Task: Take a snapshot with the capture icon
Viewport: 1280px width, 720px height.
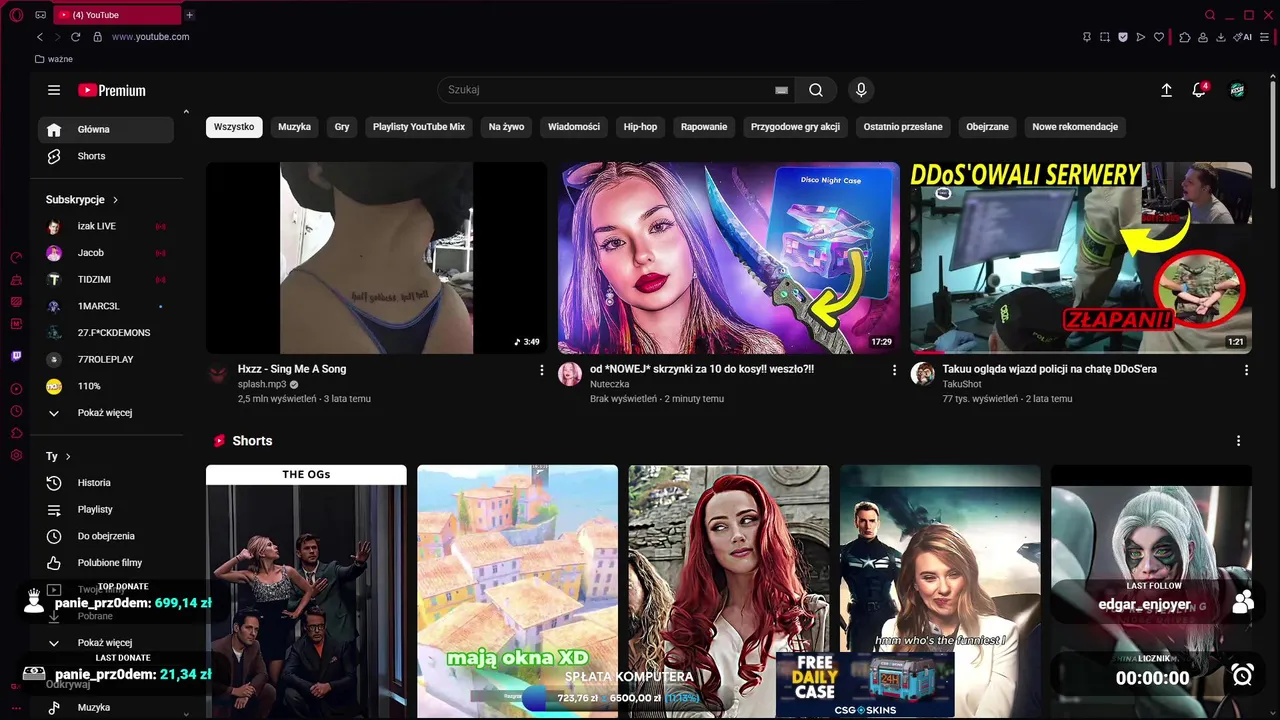Action: point(1105,37)
